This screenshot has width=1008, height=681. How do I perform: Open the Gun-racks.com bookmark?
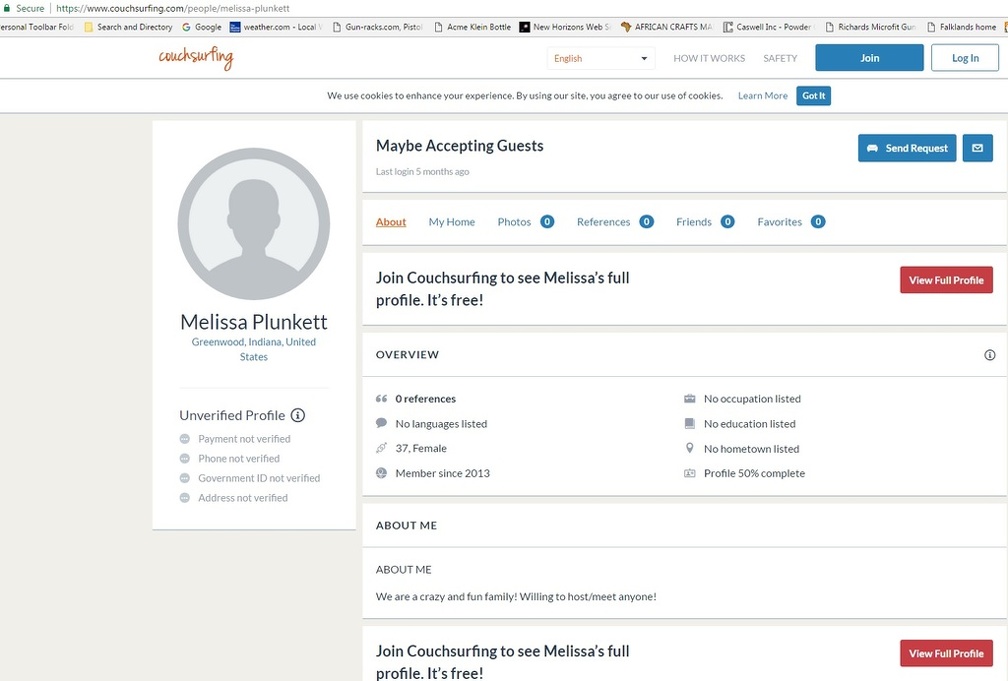point(377,27)
